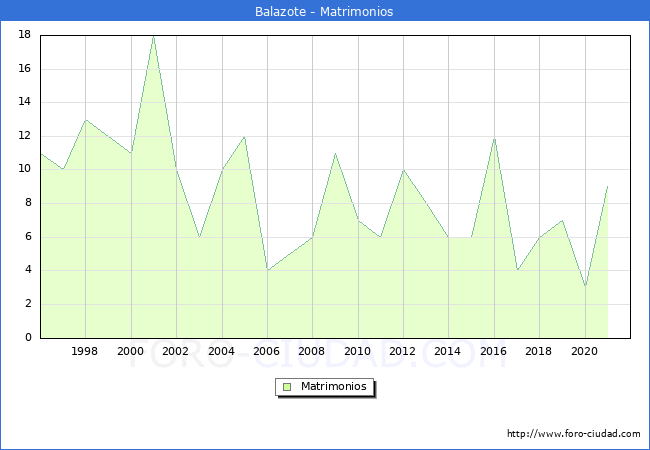This screenshot has height=450, width=650.
Task: Click the 8 y-axis label
Action: pyautogui.click(x=28, y=203)
